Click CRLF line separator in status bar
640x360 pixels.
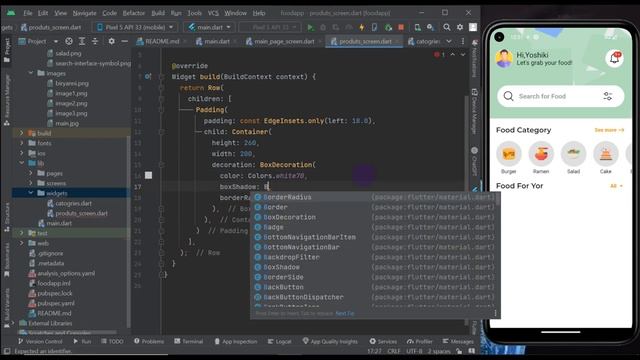[393, 351]
